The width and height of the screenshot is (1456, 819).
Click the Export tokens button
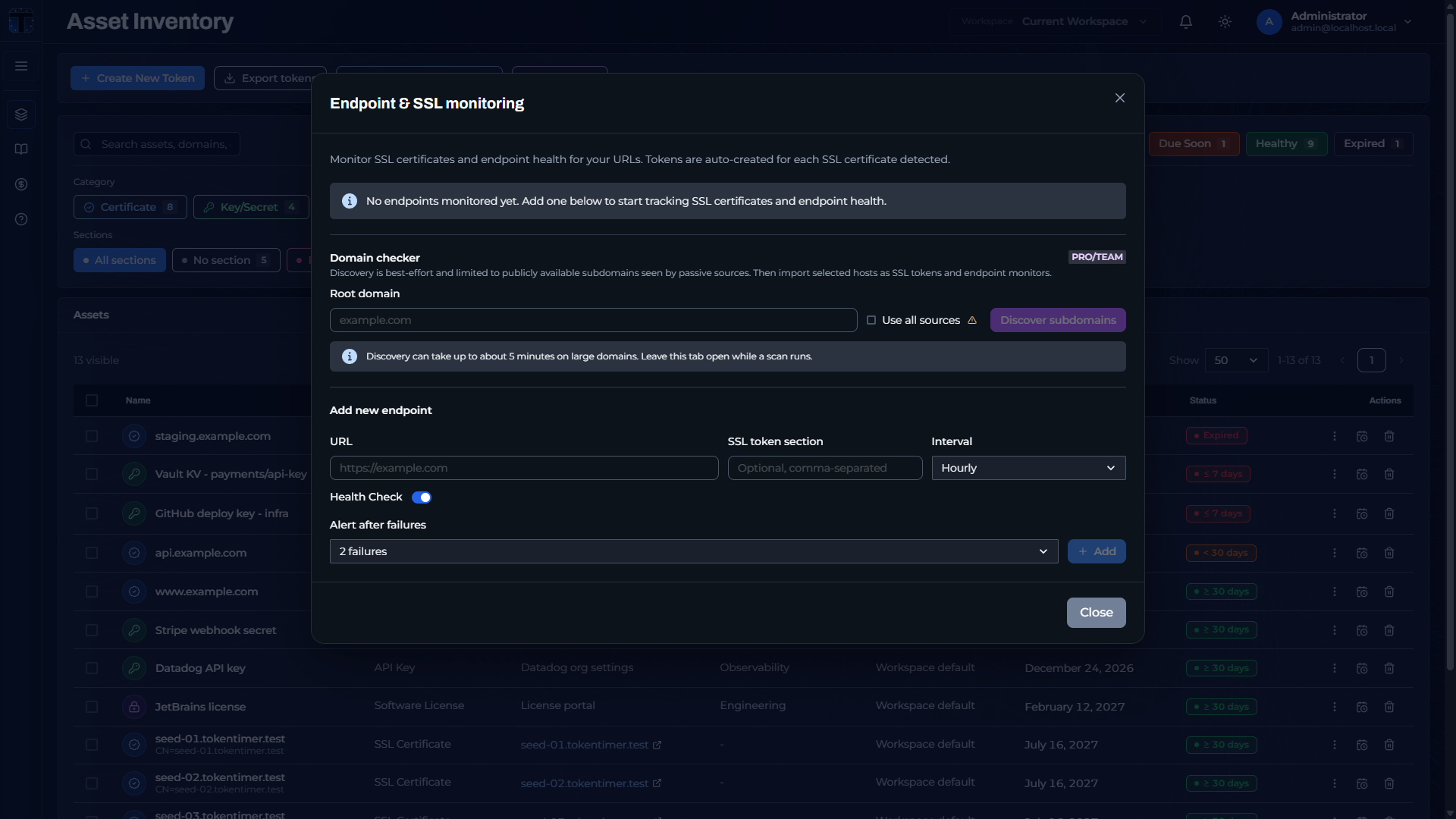[x=270, y=78]
